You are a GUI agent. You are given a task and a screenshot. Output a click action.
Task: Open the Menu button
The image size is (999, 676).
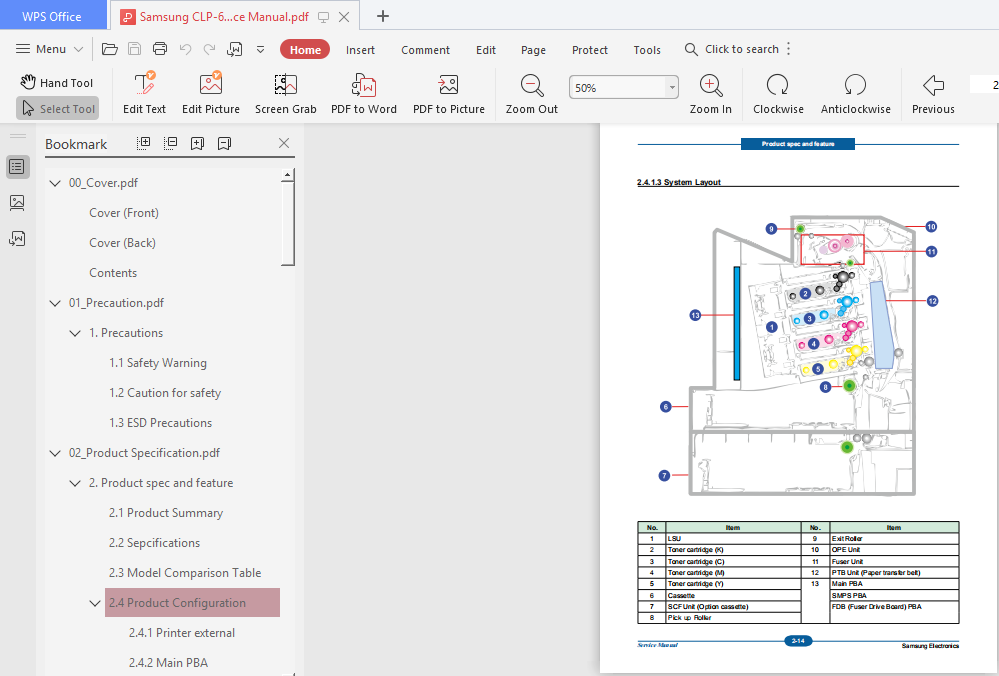coord(49,49)
